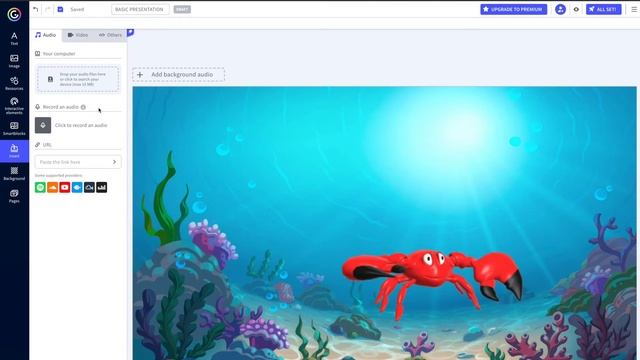This screenshot has height=360, width=640.
Task: Click Add background audio button
Action: 178,75
